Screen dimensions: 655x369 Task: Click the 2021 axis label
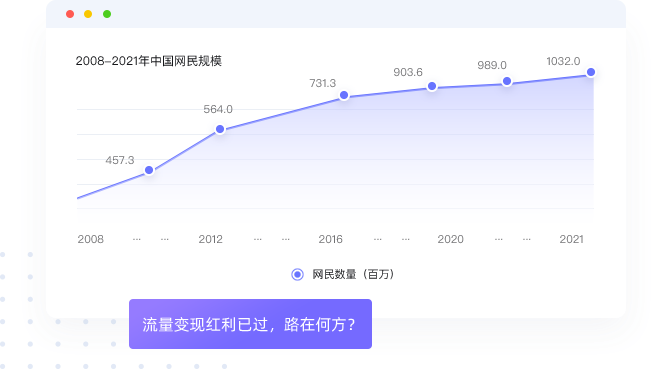coord(571,239)
